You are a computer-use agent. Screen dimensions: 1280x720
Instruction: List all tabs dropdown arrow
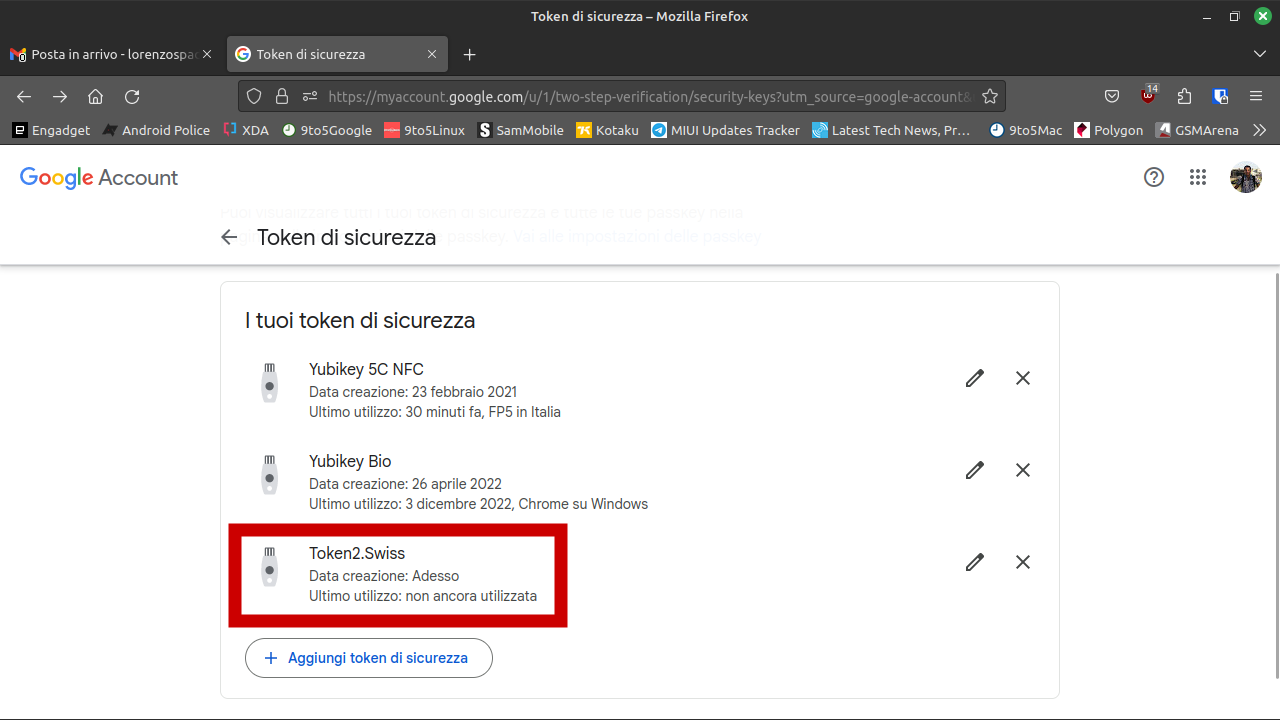tap(1259, 54)
